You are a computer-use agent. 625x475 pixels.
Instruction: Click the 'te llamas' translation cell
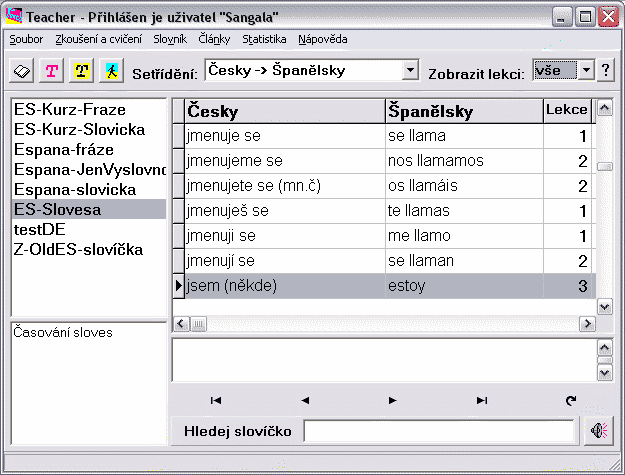(464, 211)
